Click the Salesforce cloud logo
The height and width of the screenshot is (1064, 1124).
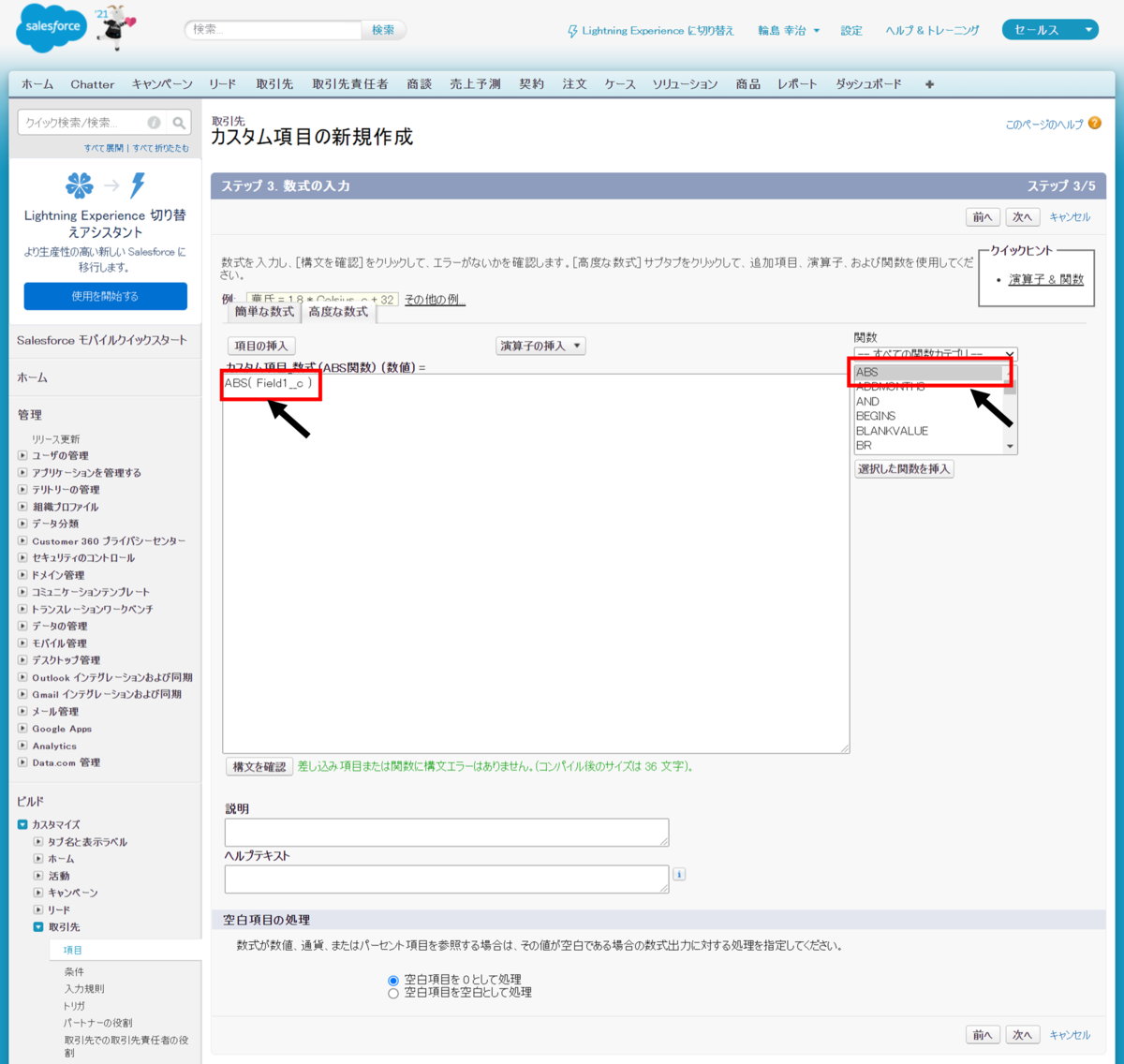pos(52,27)
